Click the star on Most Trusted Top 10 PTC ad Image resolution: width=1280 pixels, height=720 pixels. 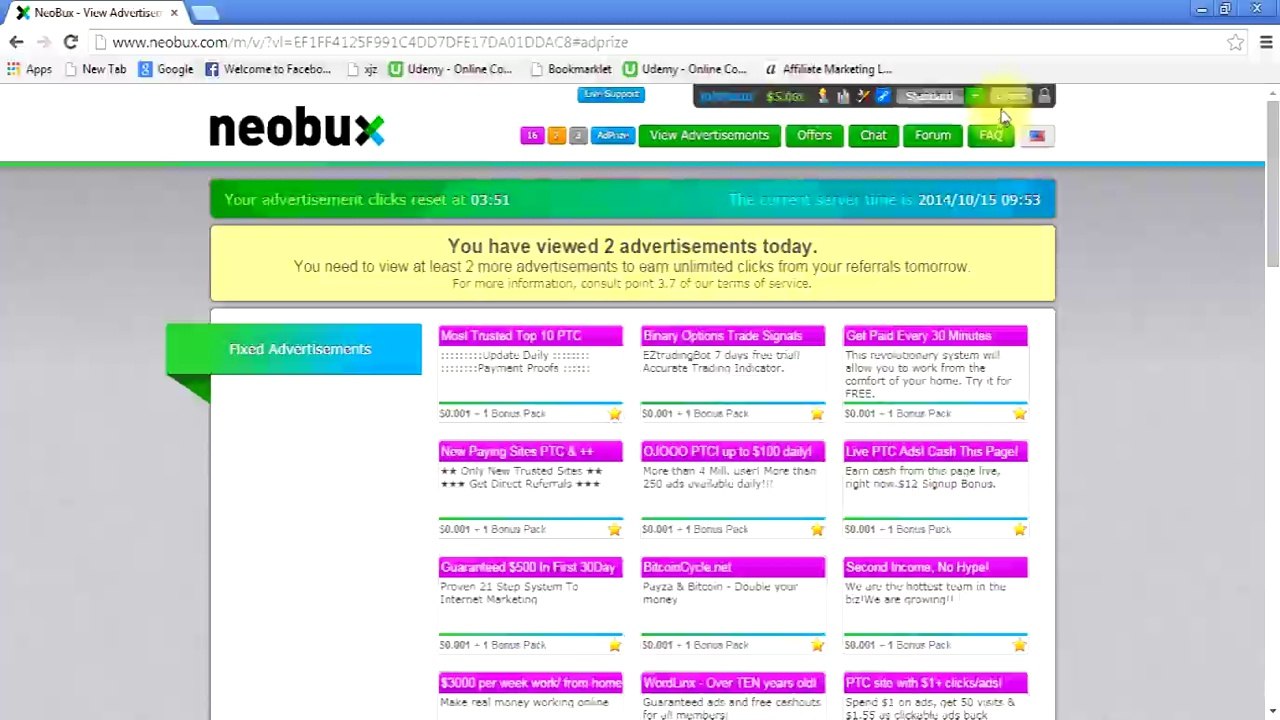coord(615,413)
